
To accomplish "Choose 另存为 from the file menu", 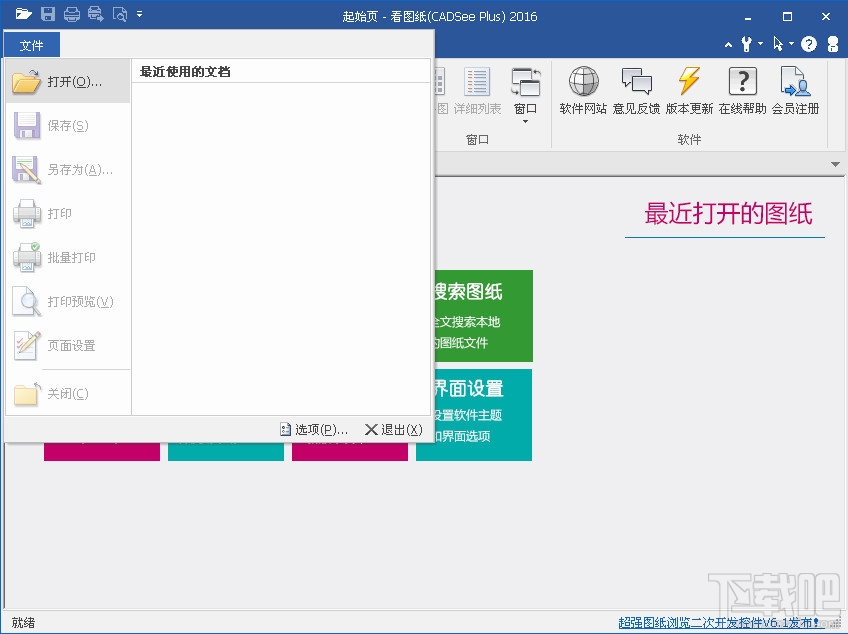I will [68, 169].
